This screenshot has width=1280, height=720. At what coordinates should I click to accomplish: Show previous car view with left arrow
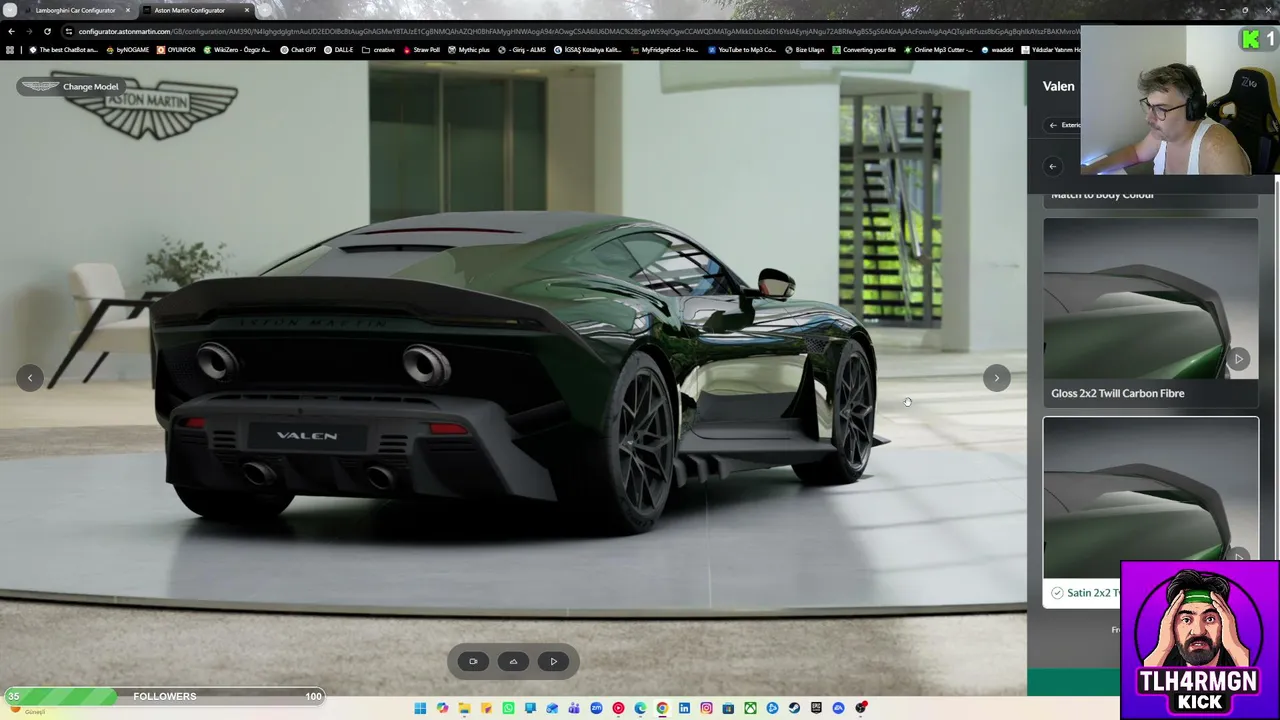tap(30, 378)
